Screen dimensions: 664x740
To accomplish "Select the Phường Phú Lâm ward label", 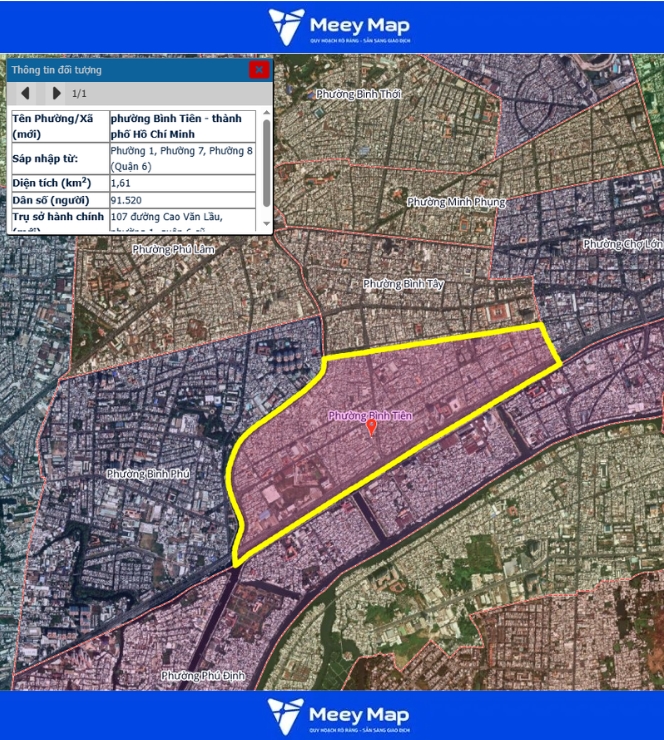I will click(x=174, y=249).
